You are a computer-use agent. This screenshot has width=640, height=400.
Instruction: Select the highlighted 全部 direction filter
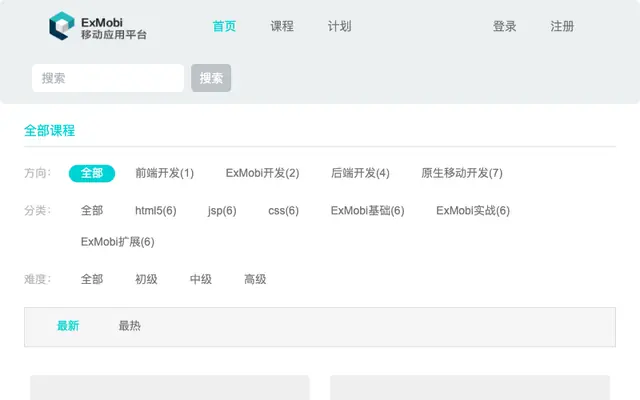point(92,173)
